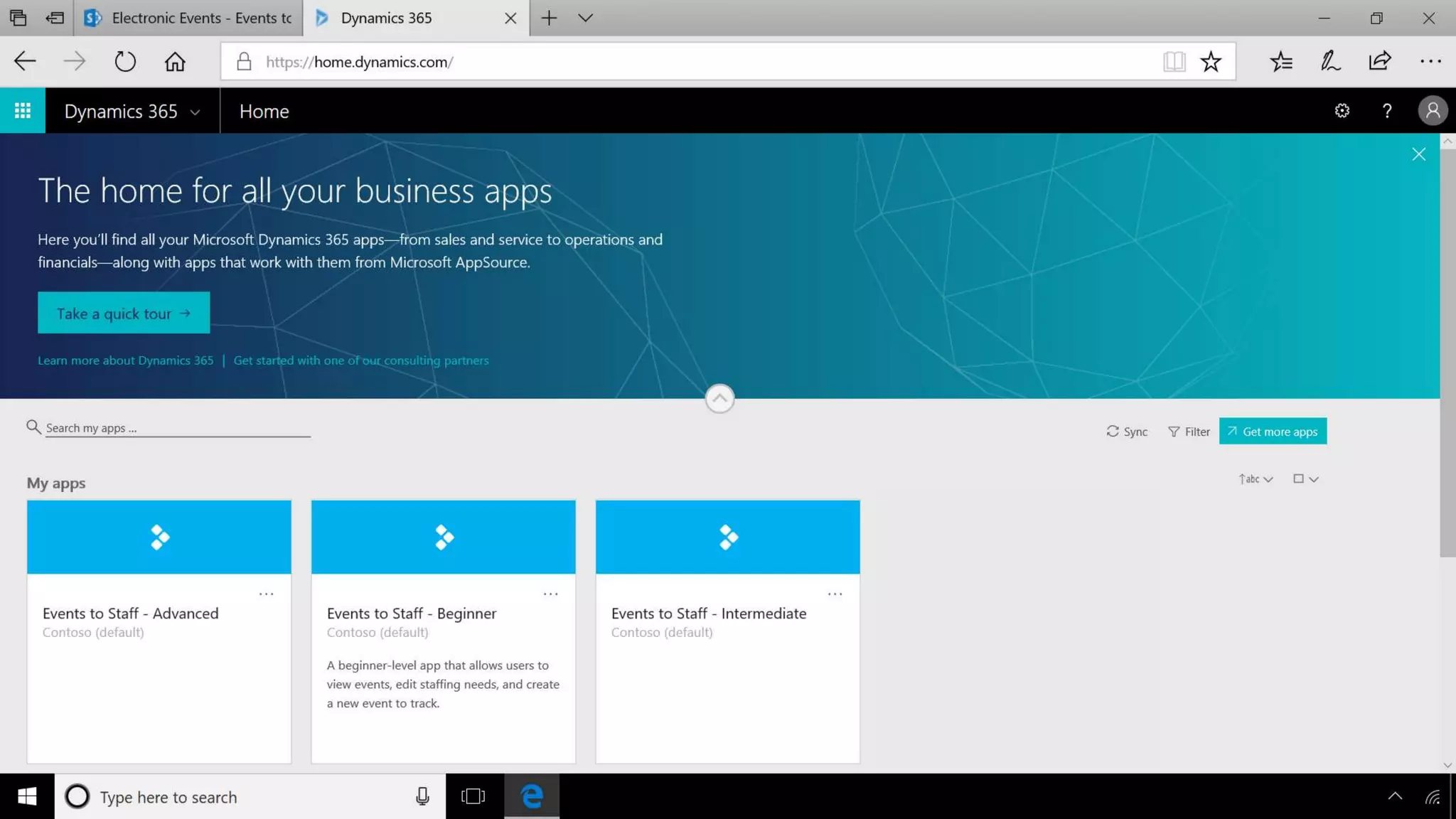The height and width of the screenshot is (819, 1456).
Task: Open Learn more about Dynamics 365 link
Action: pos(125,360)
